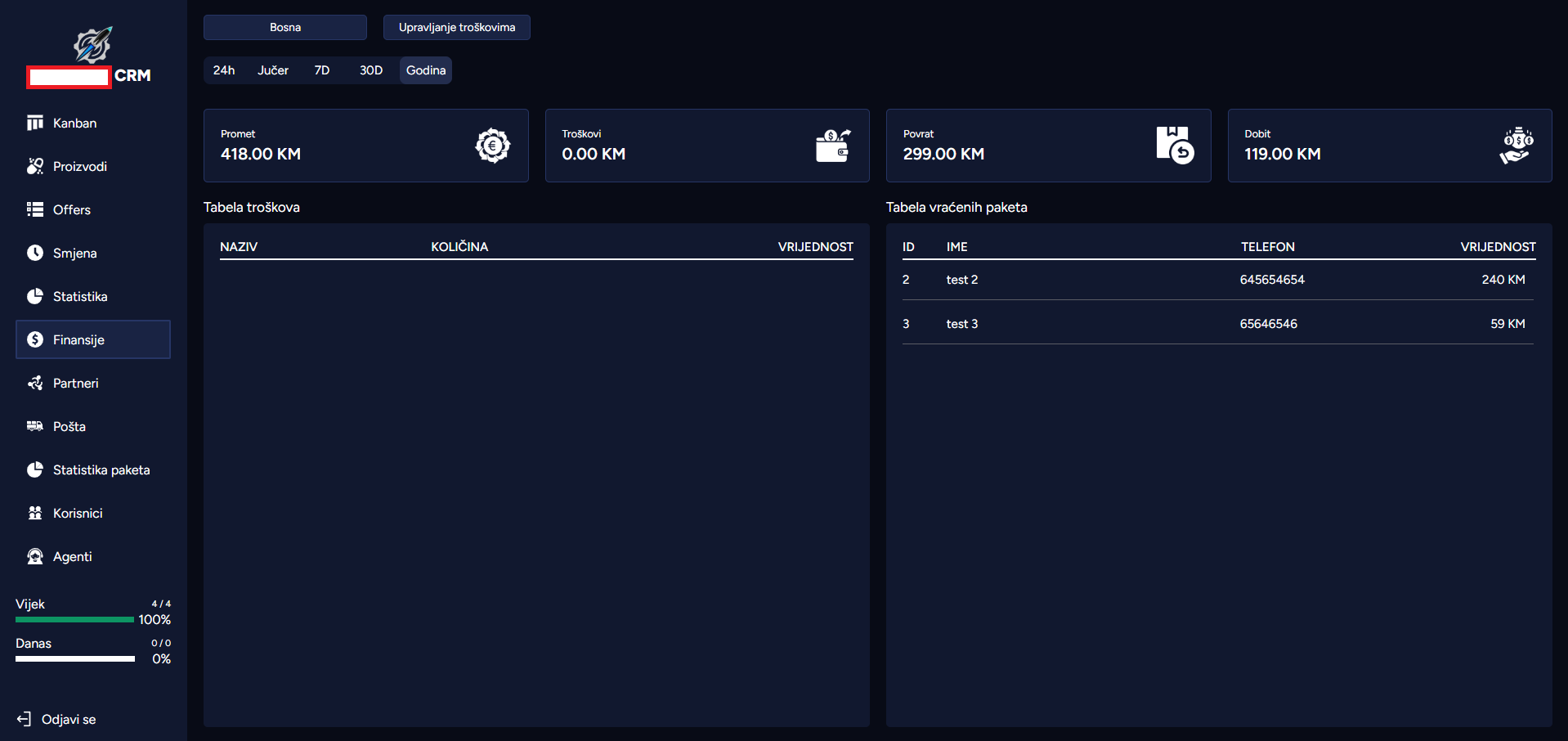Click the Promet euro gear icon
This screenshot has width=1568, height=741.
[493, 146]
